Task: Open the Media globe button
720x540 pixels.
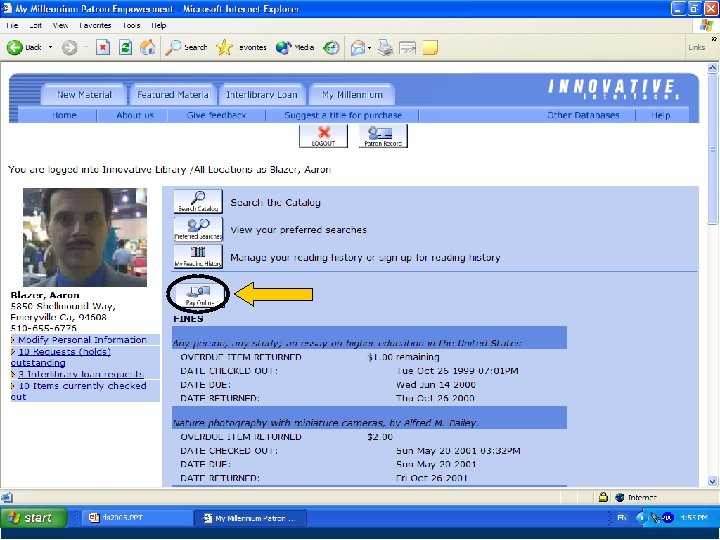Action: (283, 47)
